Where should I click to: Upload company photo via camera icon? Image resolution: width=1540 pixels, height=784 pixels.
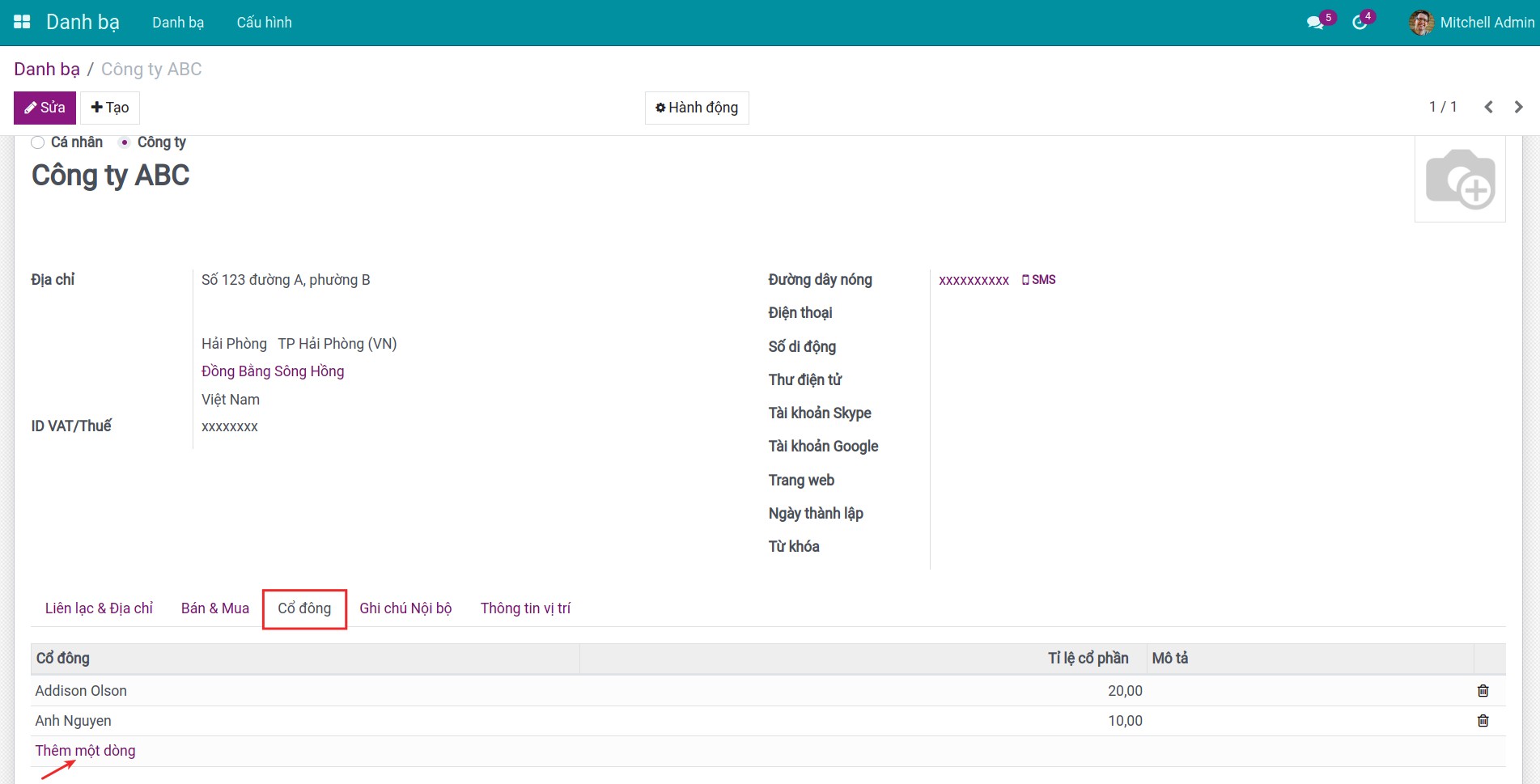pyautogui.click(x=1460, y=179)
